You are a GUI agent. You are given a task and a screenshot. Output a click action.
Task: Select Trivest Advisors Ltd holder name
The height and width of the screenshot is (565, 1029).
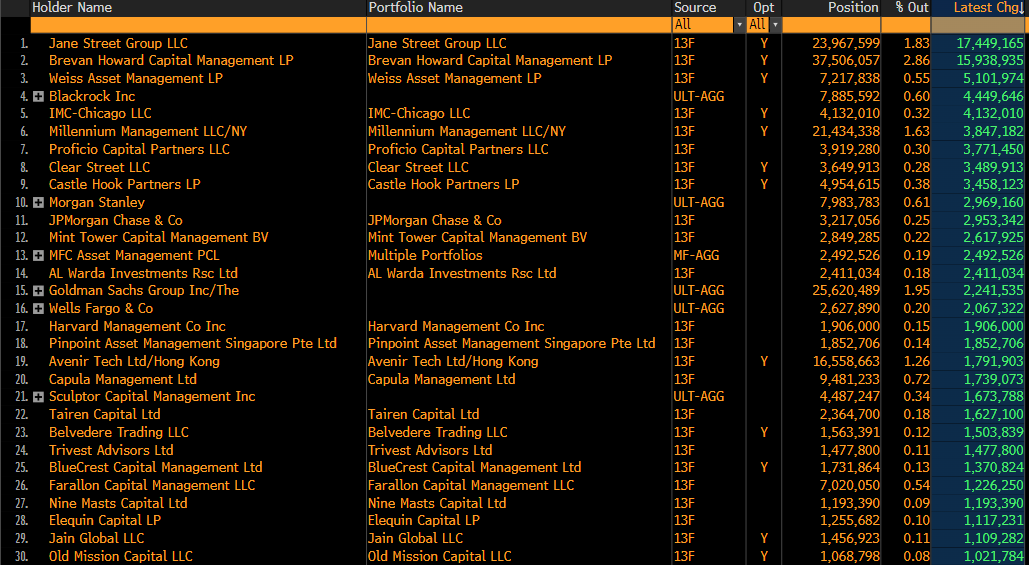[111, 450]
